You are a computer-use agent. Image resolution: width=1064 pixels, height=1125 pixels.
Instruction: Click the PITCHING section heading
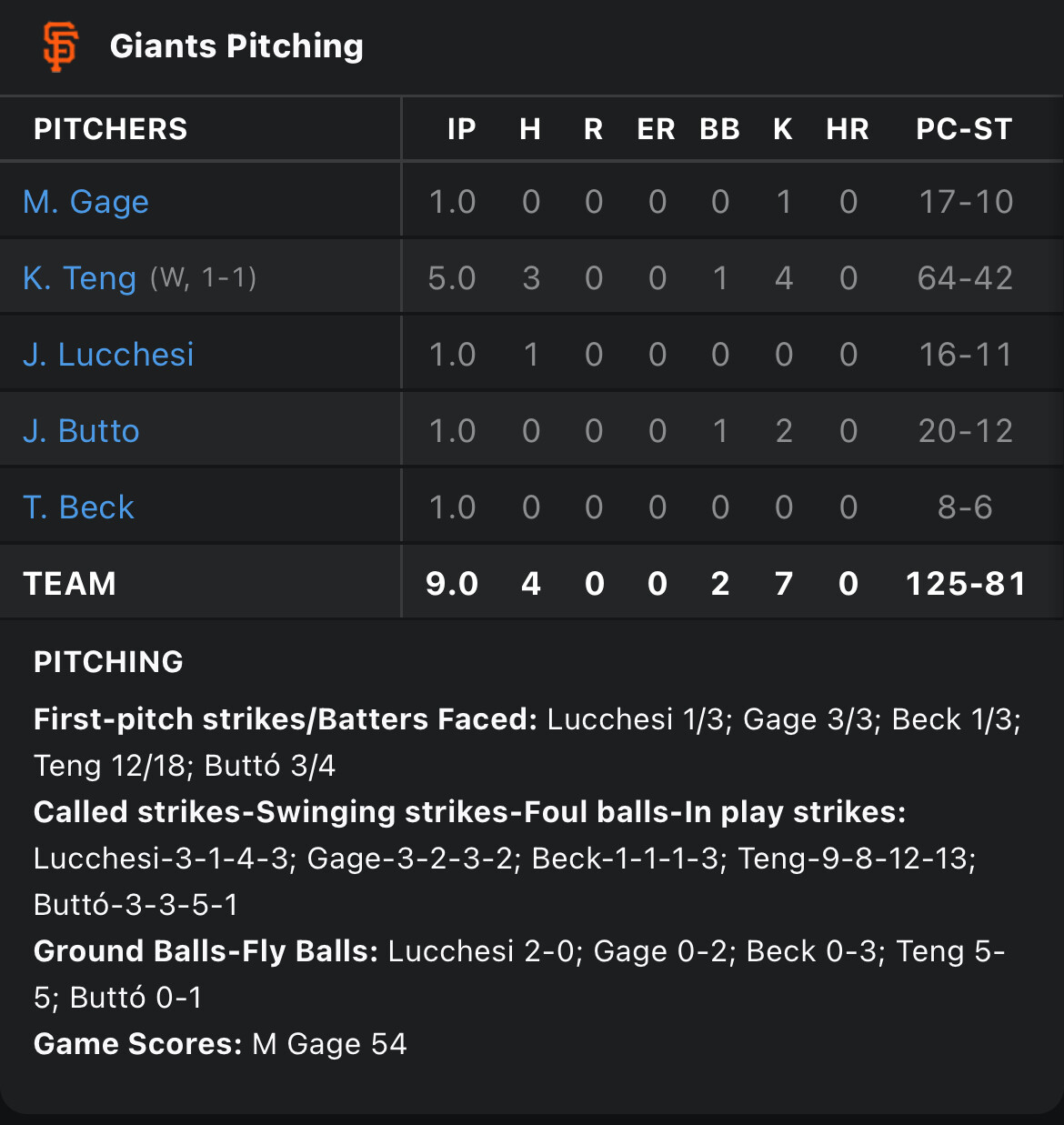point(108,662)
